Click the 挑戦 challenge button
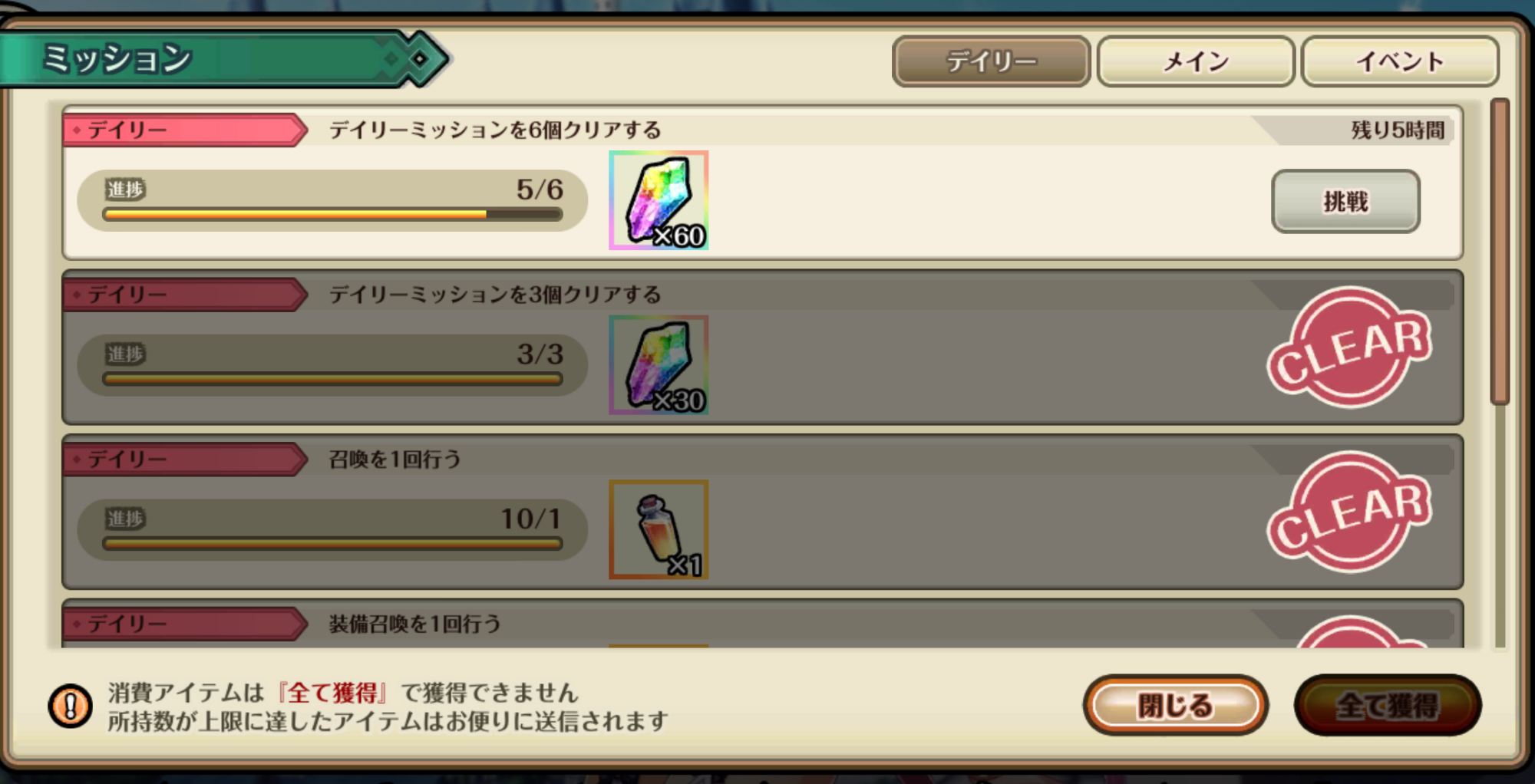Image resolution: width=1535 pixels, height=784 pixels. pos(1345,202)
